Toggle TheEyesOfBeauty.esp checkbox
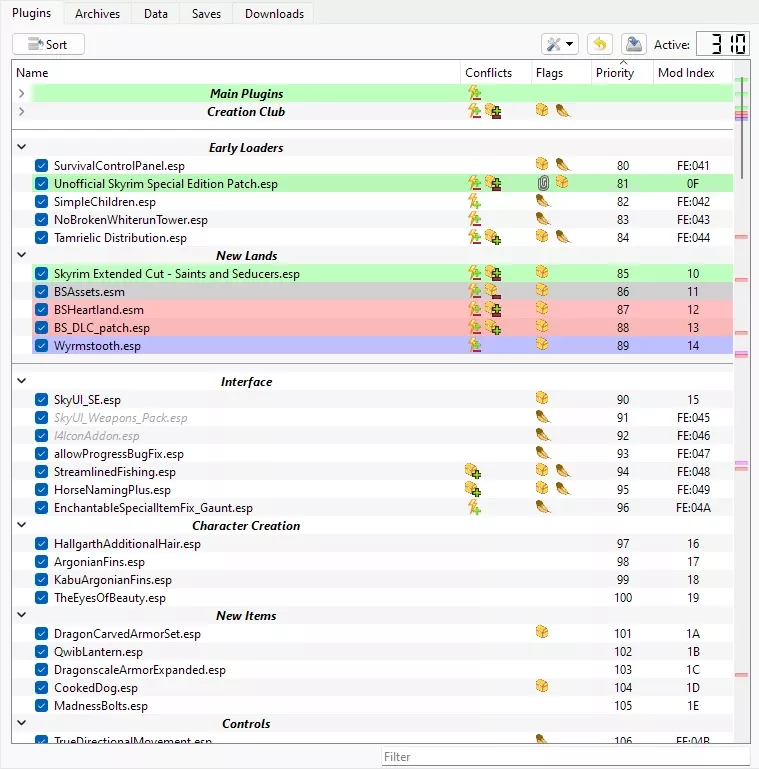Screen dimensions: 759x769 pos(42,598)
